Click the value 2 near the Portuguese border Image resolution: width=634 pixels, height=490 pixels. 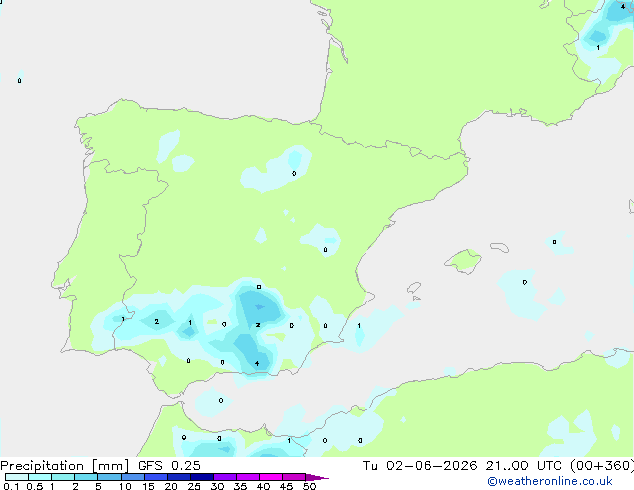coord(156,321)
